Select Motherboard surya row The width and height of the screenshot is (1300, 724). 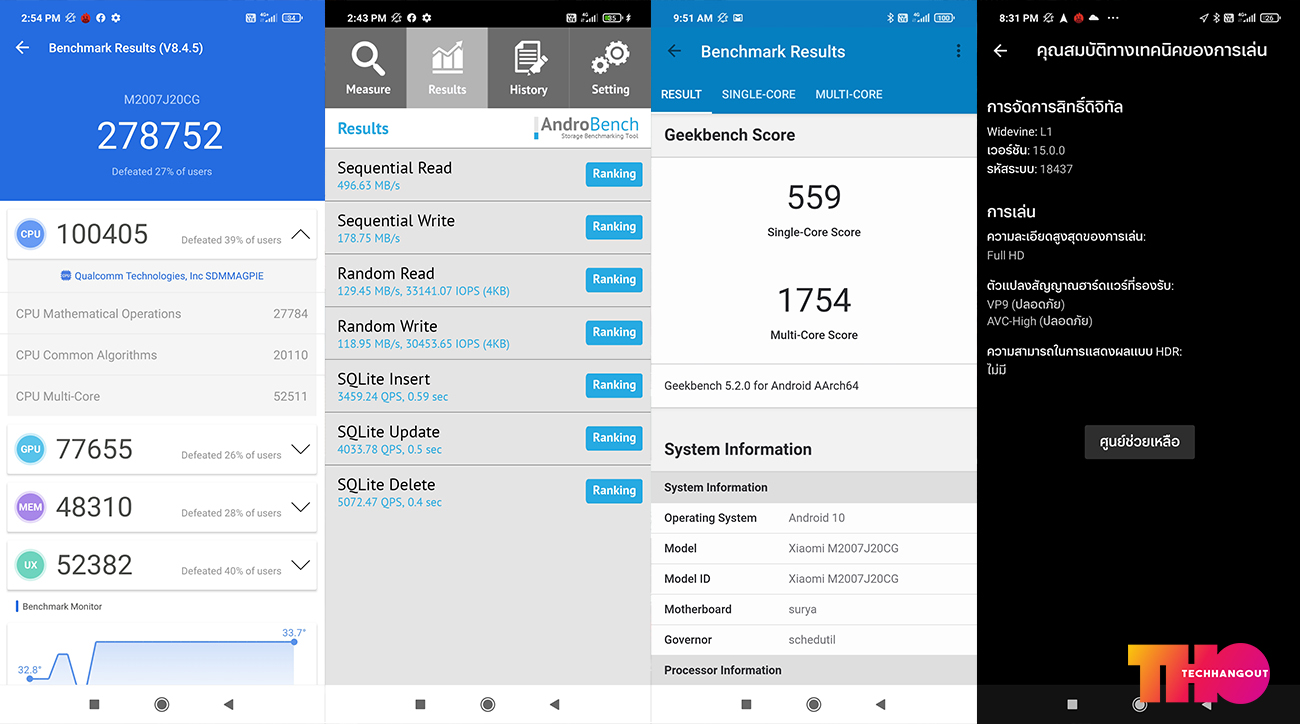coord(814,609)
